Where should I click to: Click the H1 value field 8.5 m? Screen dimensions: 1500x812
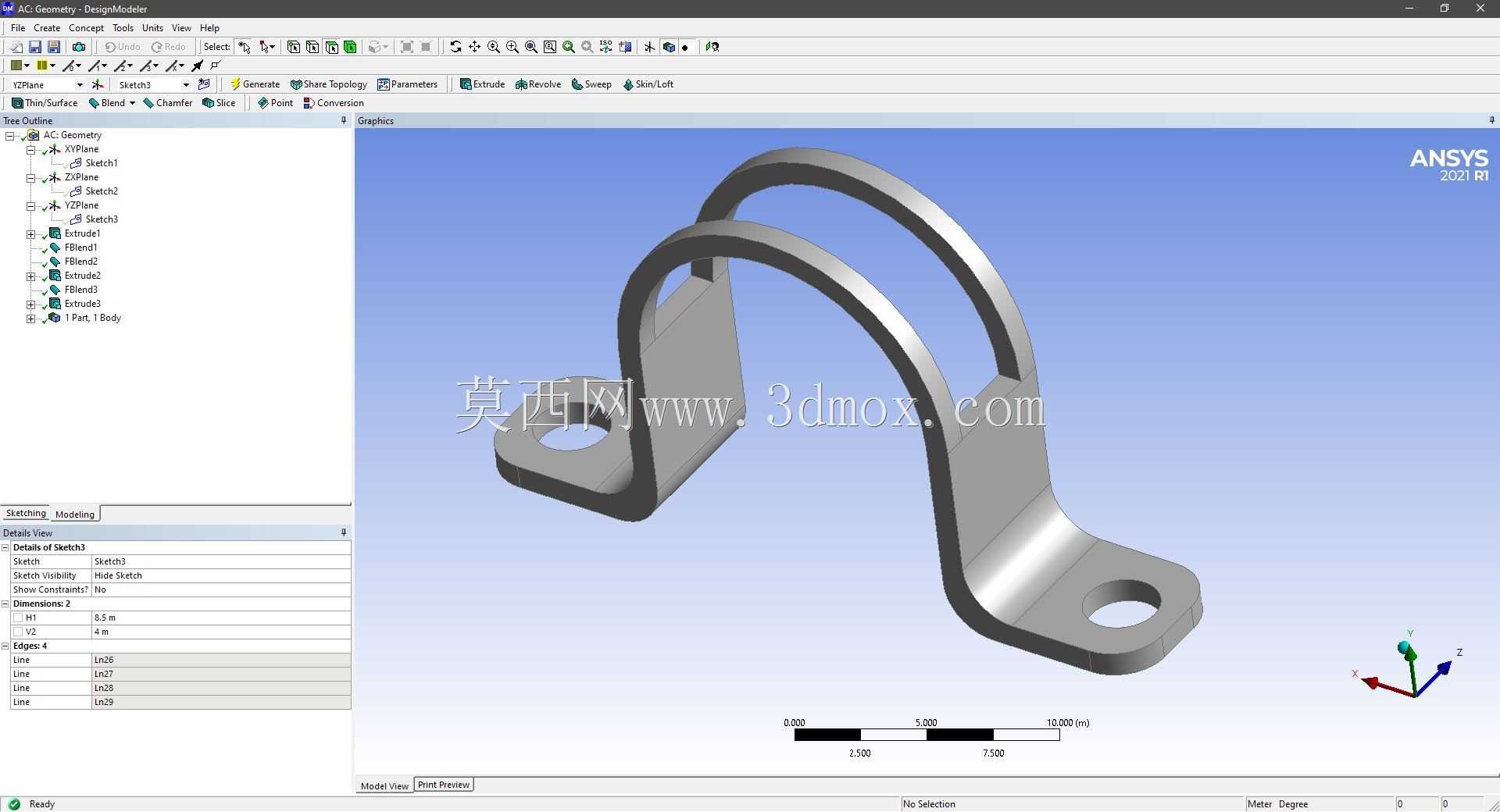(x=221, y=618)
